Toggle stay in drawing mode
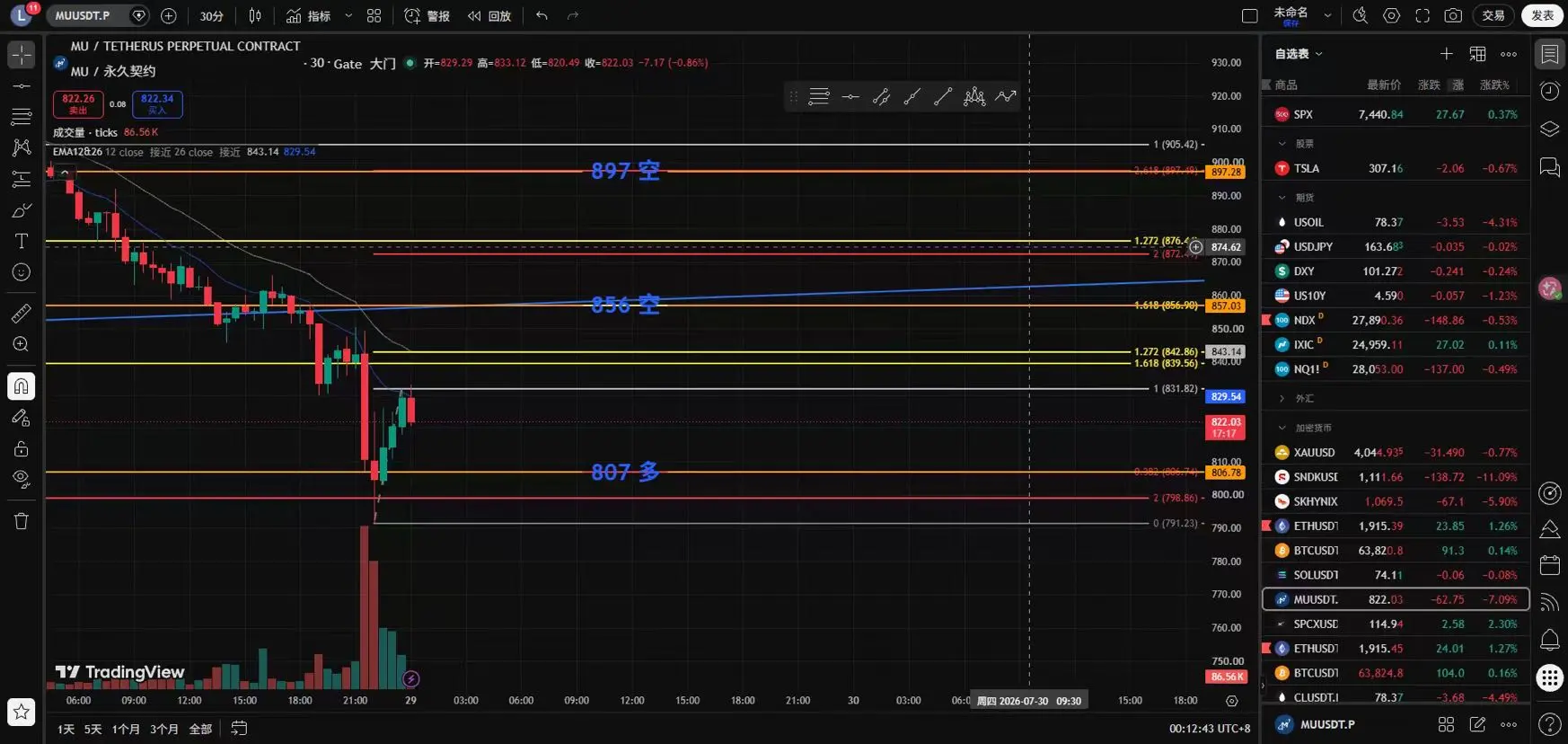The image size is (1568, 744). pyautogui.click(x=22, y=418)
